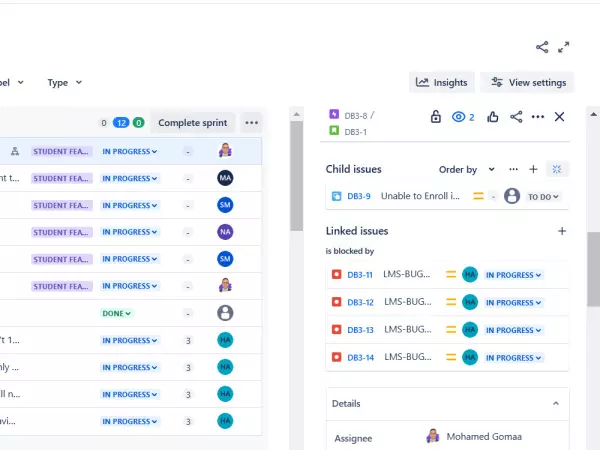The width and height of the screenshot is (600, 450).
Task: Change DB3-13 IN PROGRESS status dropdown
Action: coord(513,330)
